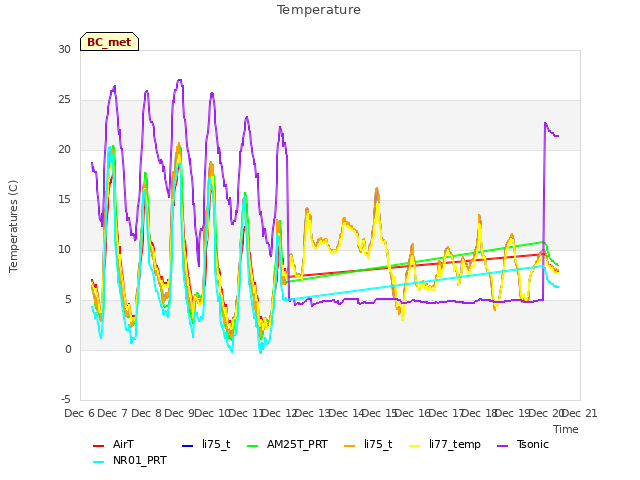Click the Time x-axis label

566,429
